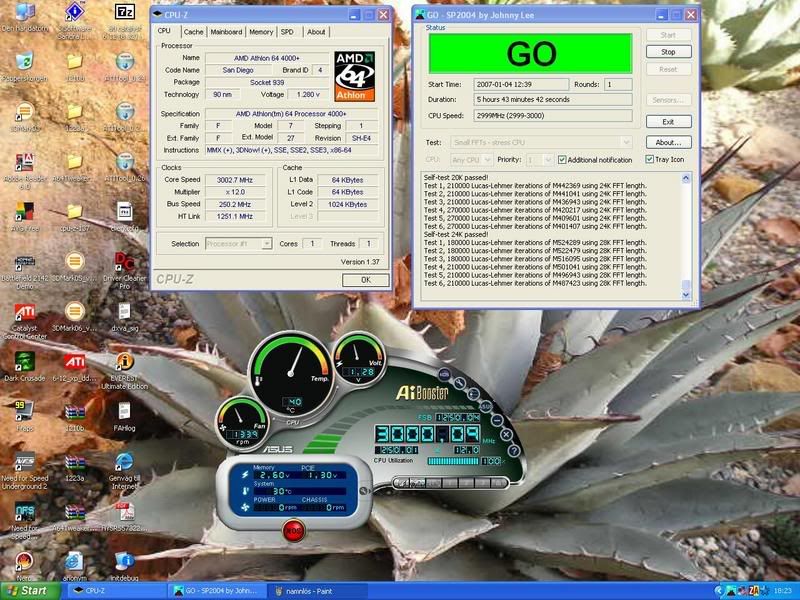Switch to the Mainboard tab in CPU-Z
The width and height of the screenshot is (800, 600).
tap(226, 32)
